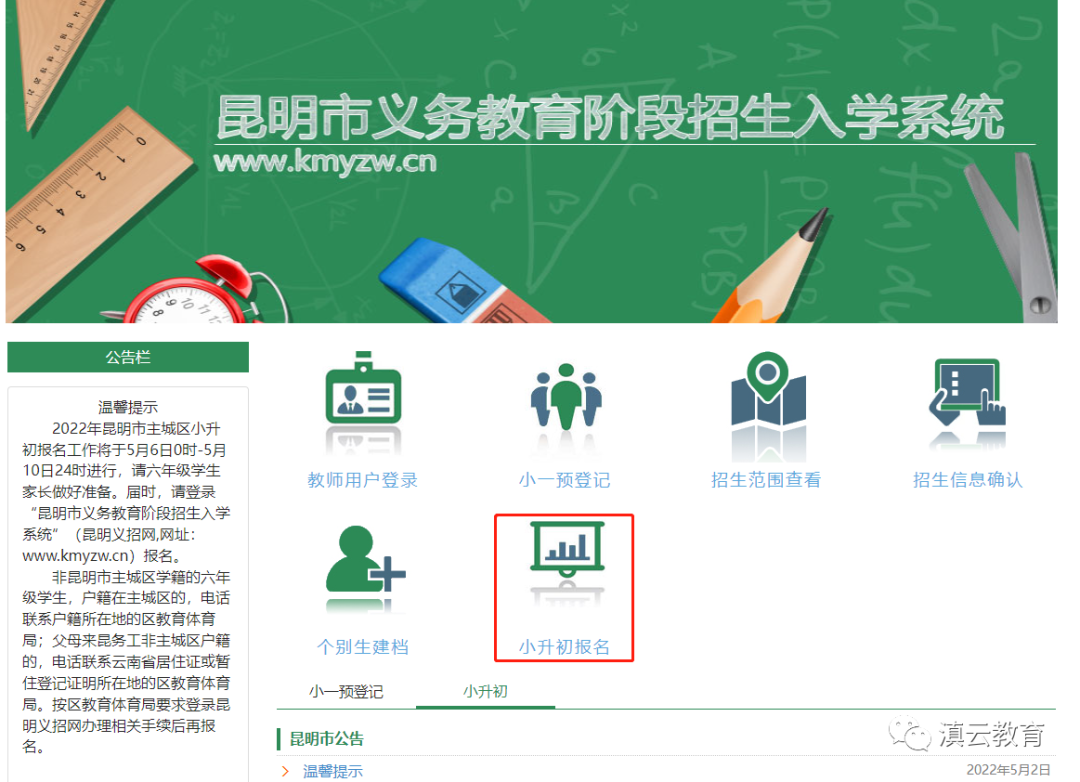Click the 2022年5月2日 announcement date
This screenshot has width=1080, height=782.
(1008, 770)
